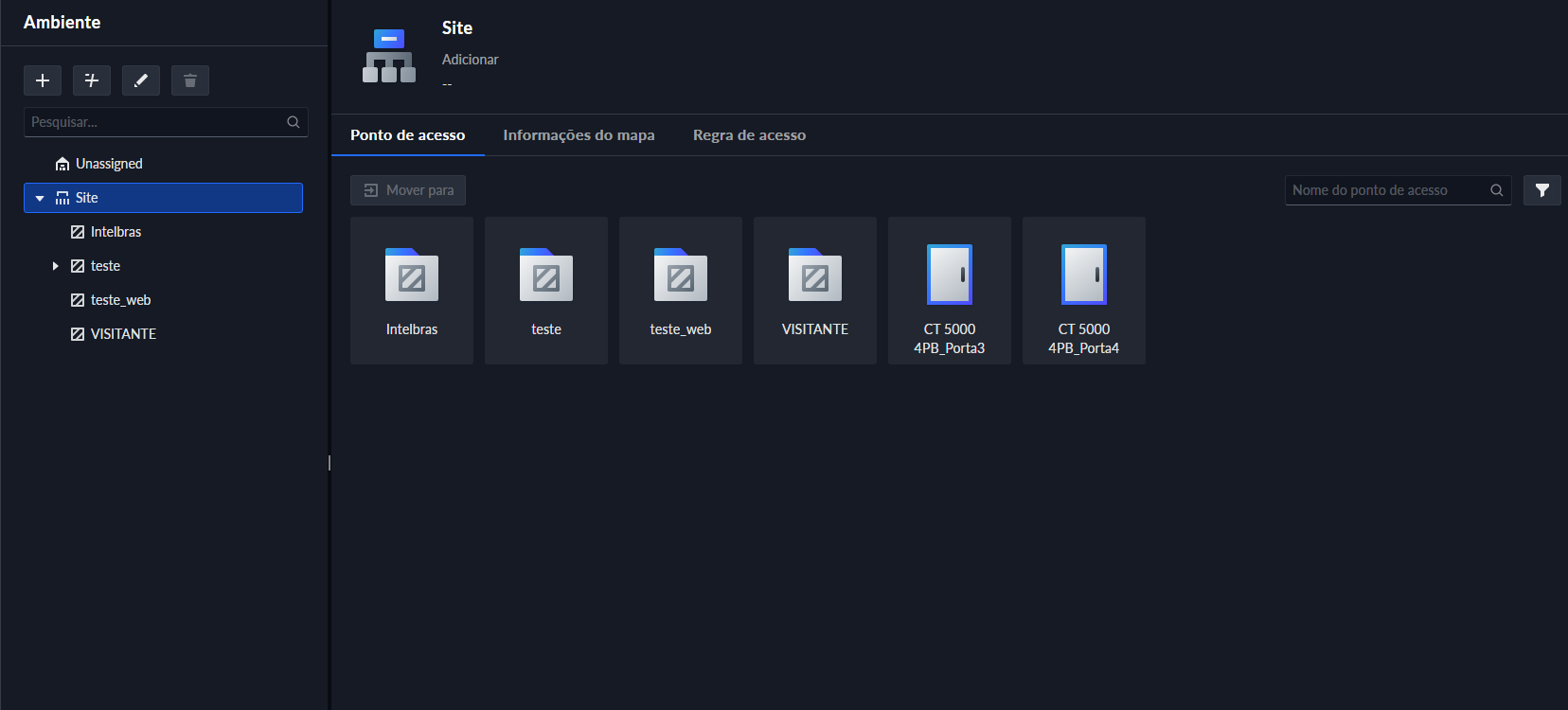
Task: Select Unassigned in the tree
Action: (x=109, y=164)
